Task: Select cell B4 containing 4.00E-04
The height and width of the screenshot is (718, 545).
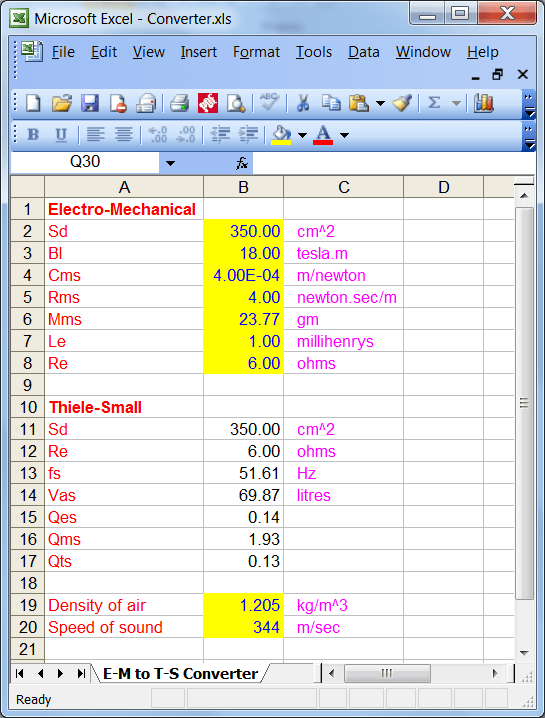Action: pos(243,275)
